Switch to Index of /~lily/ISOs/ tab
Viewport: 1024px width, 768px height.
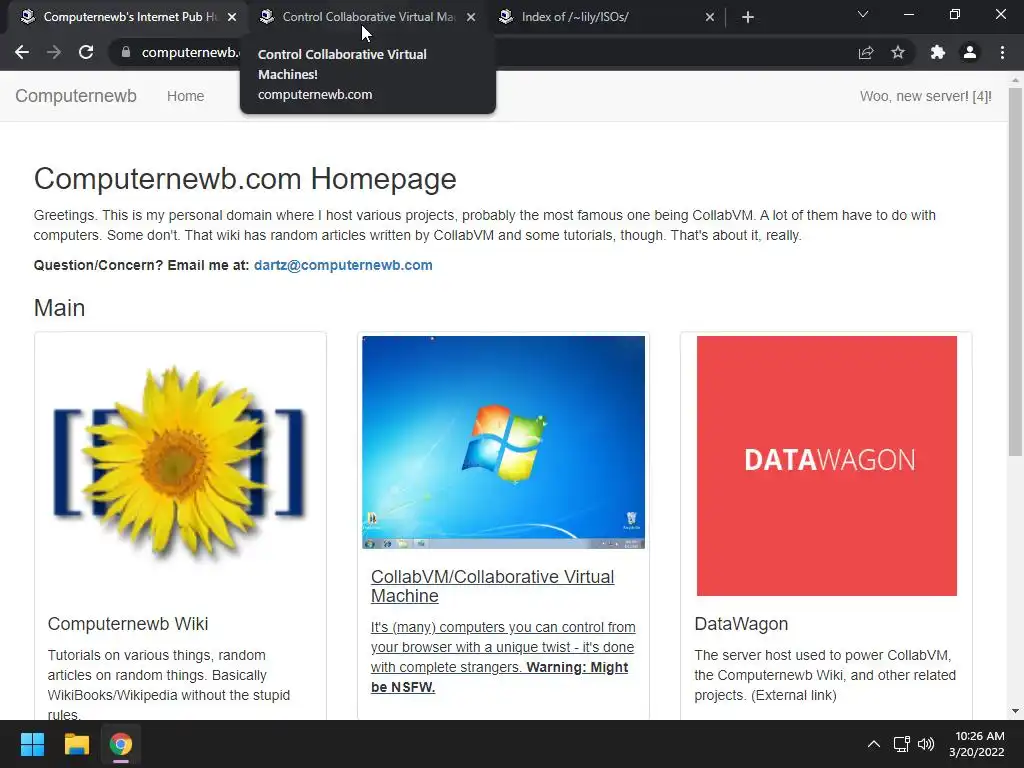coord(605,17)
